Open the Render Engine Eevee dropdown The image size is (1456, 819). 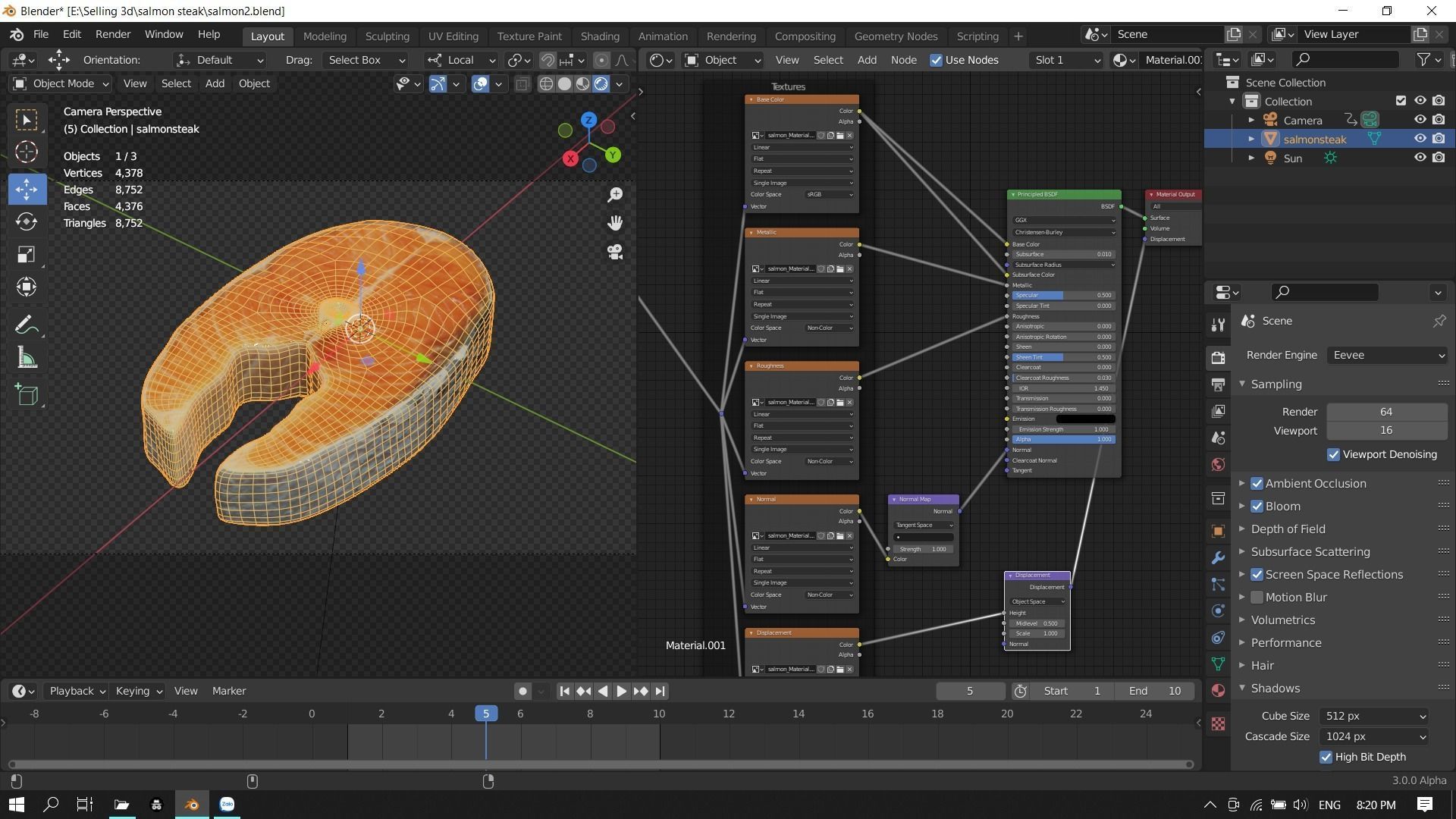click(1386, 355)
